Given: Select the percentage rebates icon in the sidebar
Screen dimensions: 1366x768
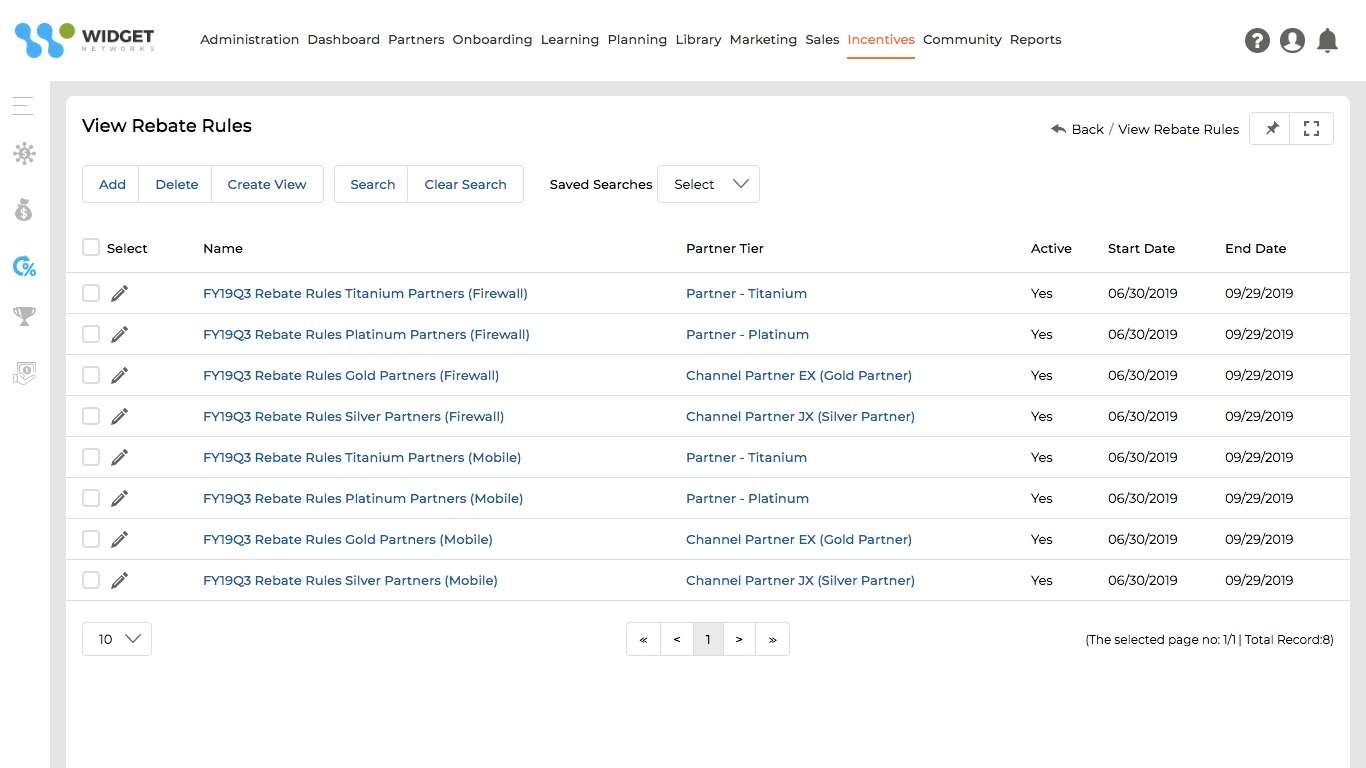Looking at the screenshot, I should tap(23, 266).
